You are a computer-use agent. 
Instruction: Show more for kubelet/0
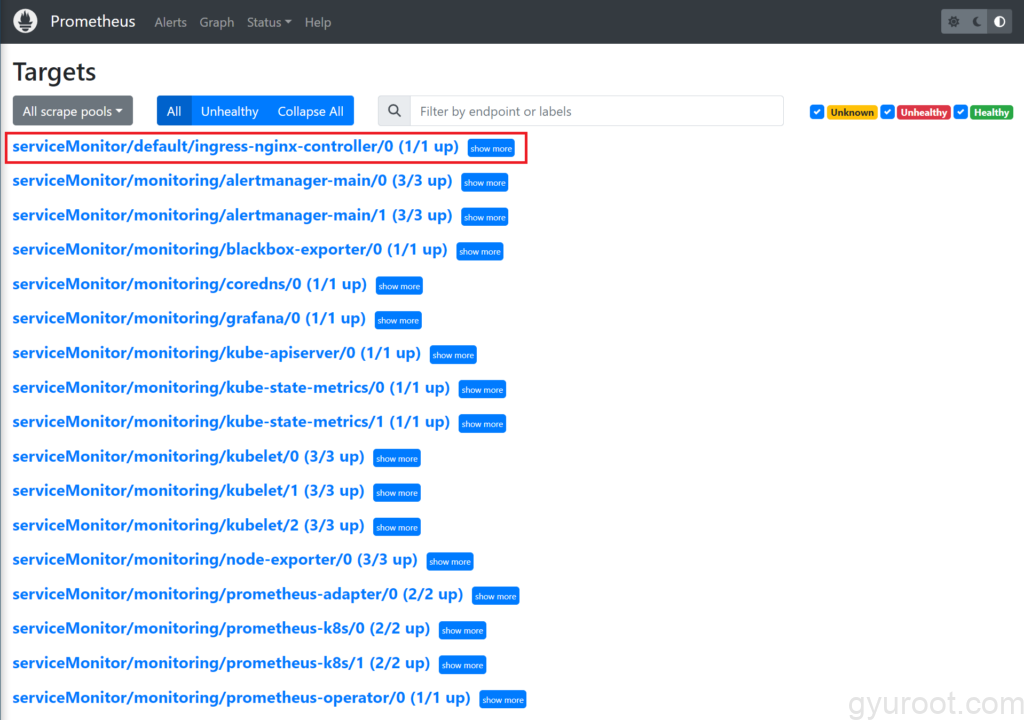tap(396, 458)
